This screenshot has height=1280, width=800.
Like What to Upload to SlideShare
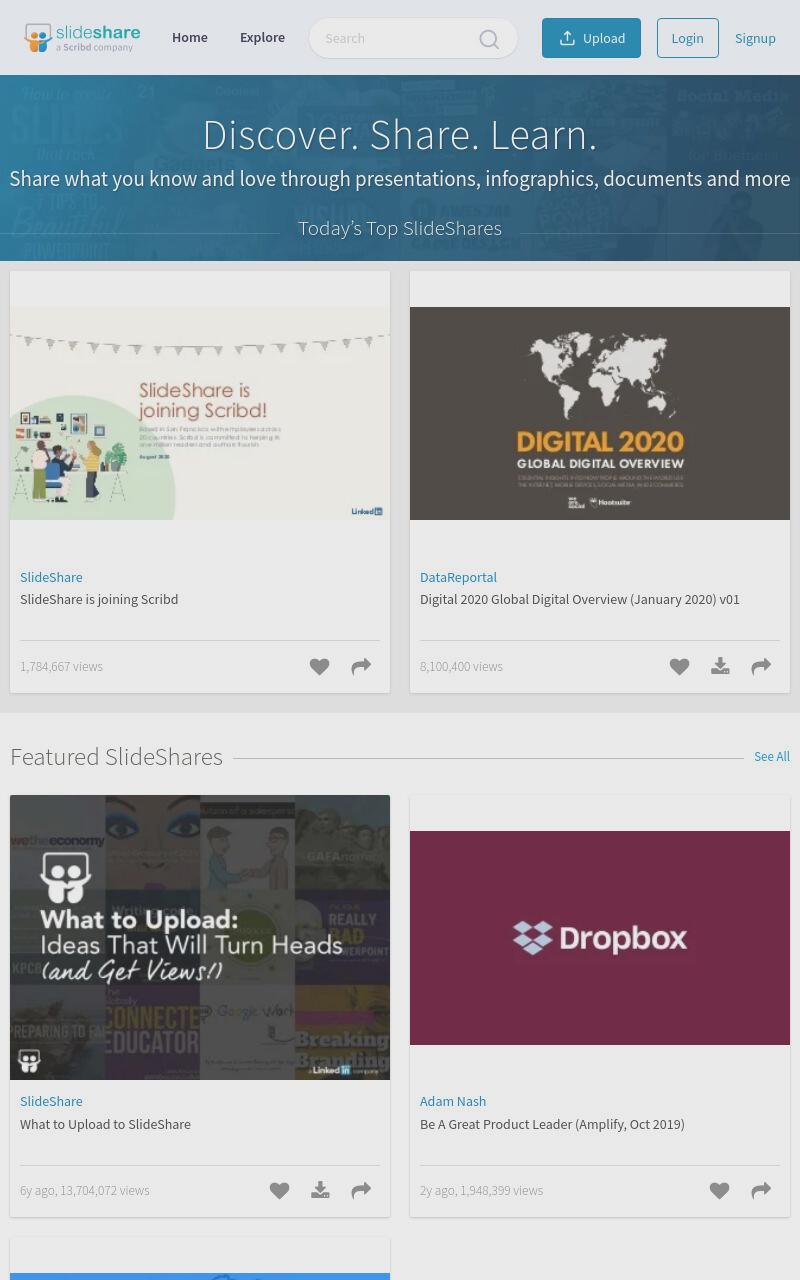(279, 1191)
